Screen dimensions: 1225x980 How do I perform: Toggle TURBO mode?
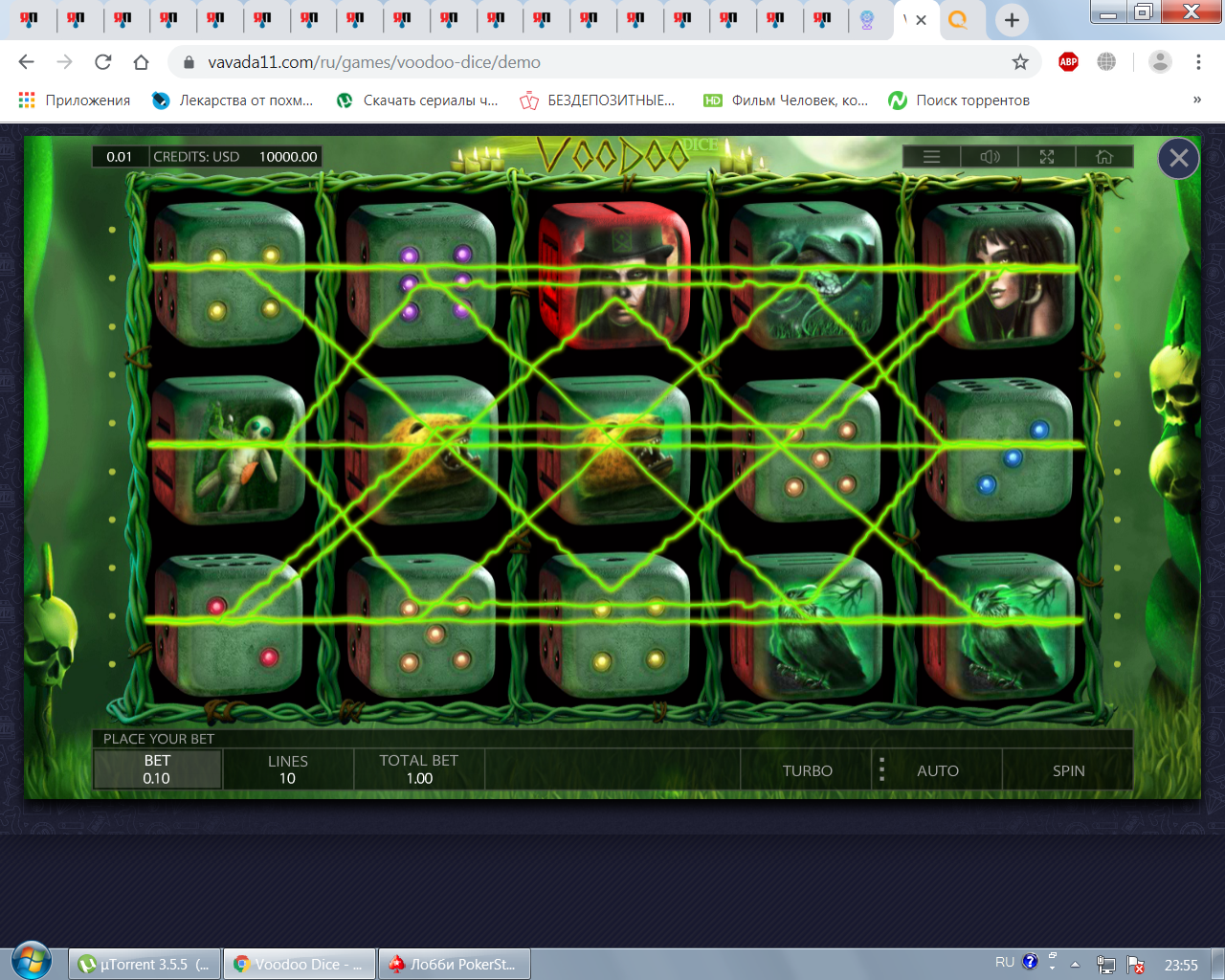coord(807,770)
